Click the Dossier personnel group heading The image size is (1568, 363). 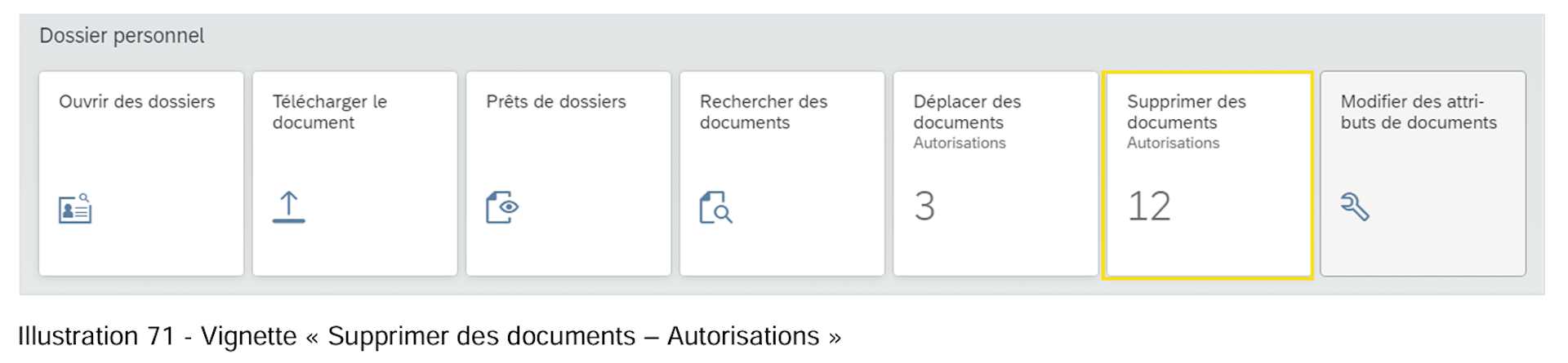click(x=122, y=36)
